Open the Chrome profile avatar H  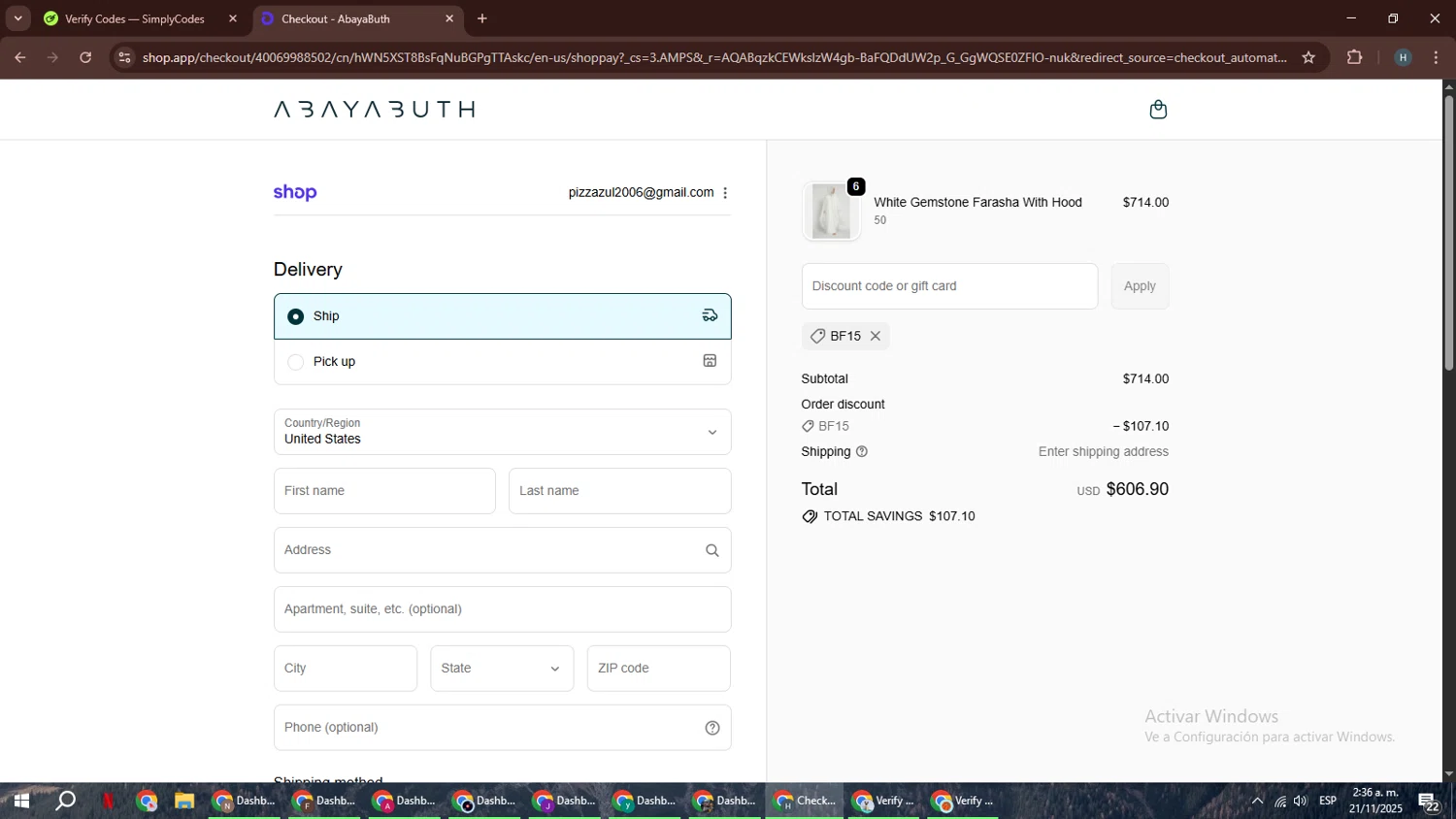pos(1403,57)
